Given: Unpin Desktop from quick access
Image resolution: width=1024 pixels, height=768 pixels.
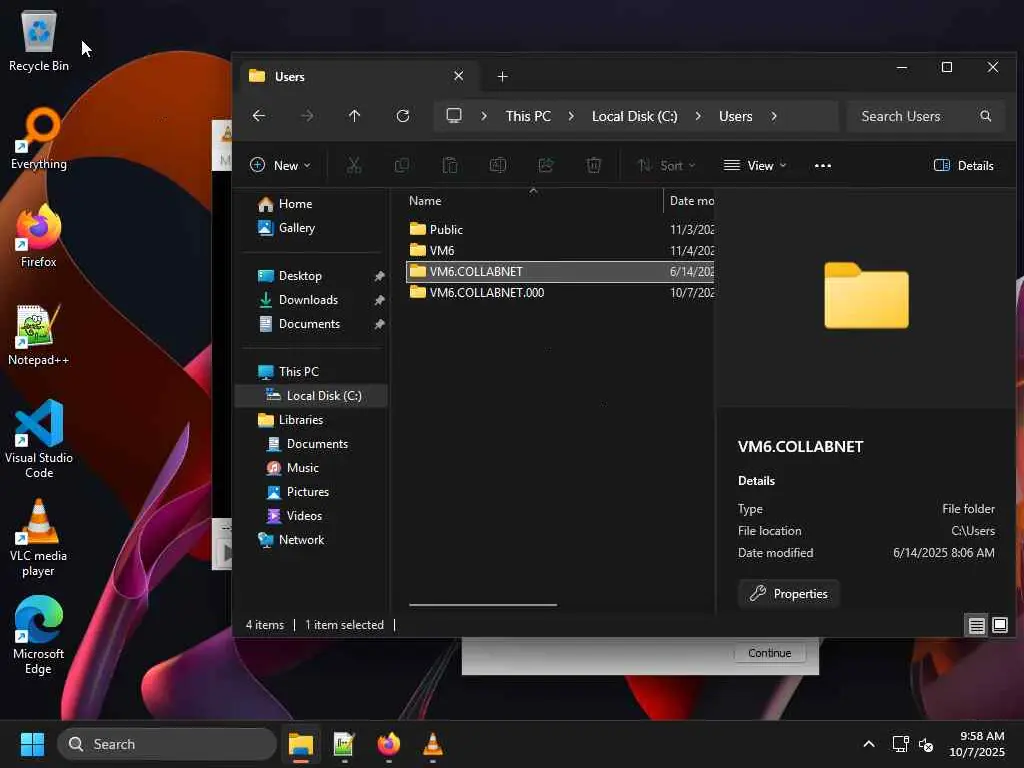Looking at the screenshot, I should (379, 276).
